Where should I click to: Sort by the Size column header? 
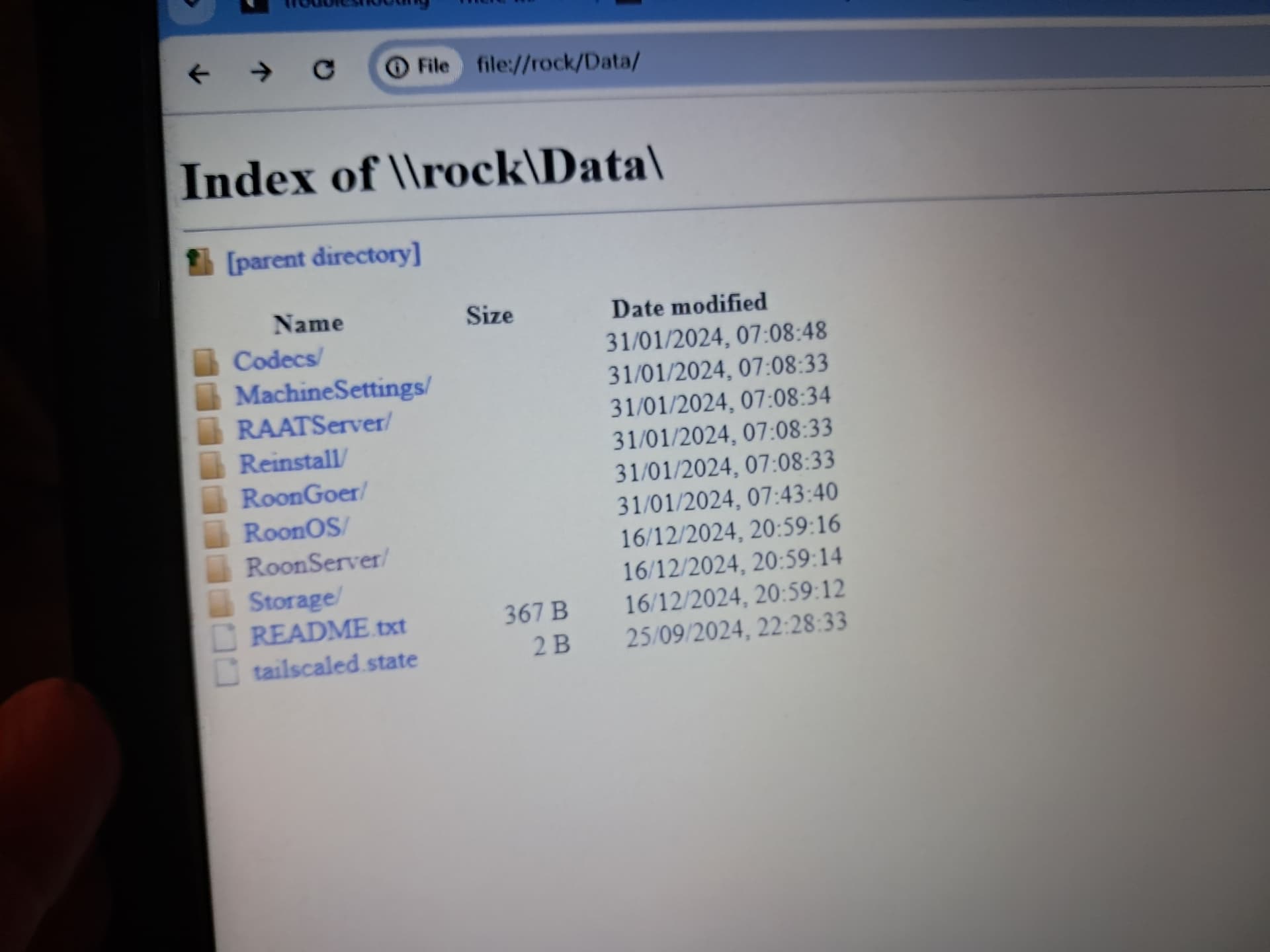click(x=489, y=315)
